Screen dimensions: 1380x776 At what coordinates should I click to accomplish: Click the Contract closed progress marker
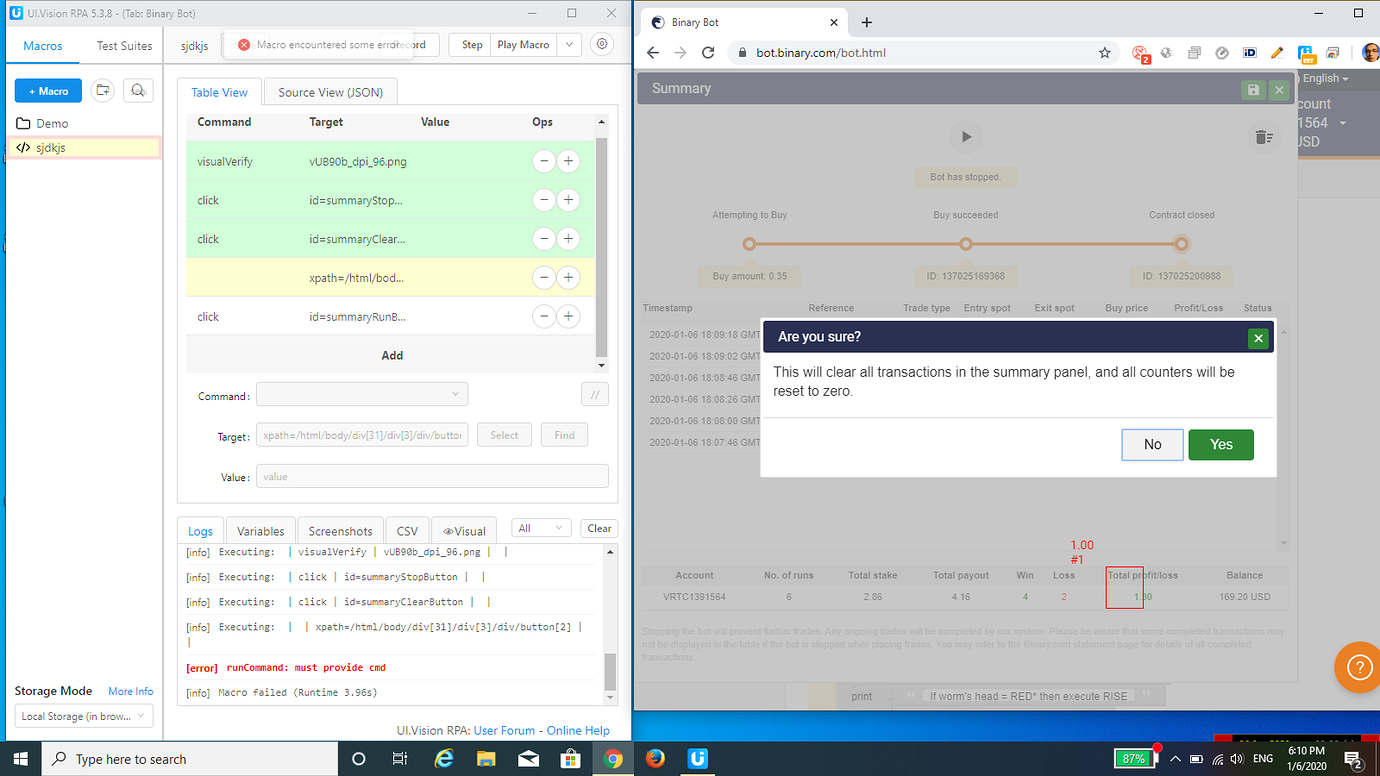(1182, 243)
